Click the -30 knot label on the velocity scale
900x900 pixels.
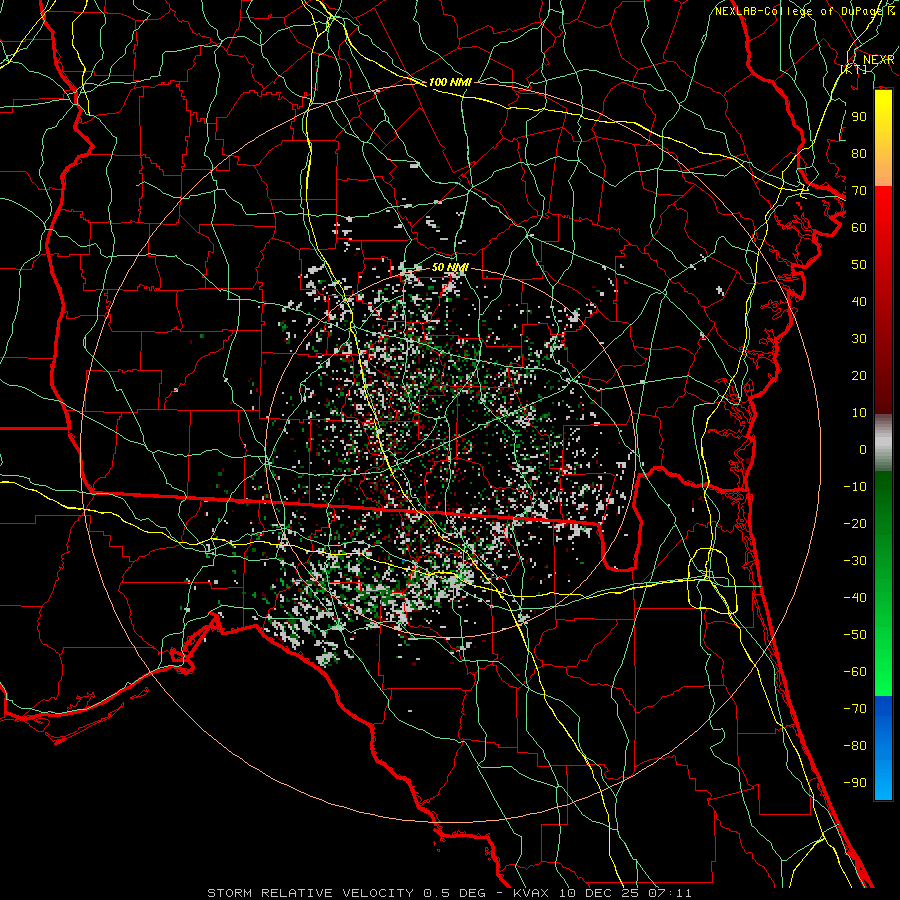[855, 561]
